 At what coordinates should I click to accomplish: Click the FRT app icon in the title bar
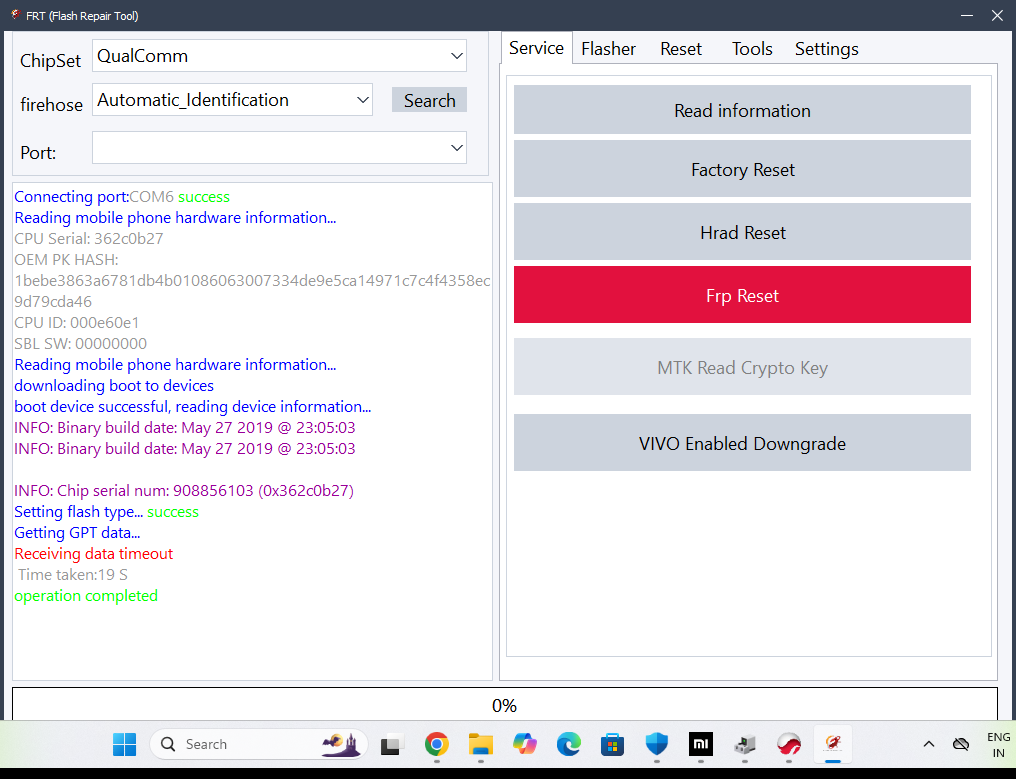tap(15, 15)
